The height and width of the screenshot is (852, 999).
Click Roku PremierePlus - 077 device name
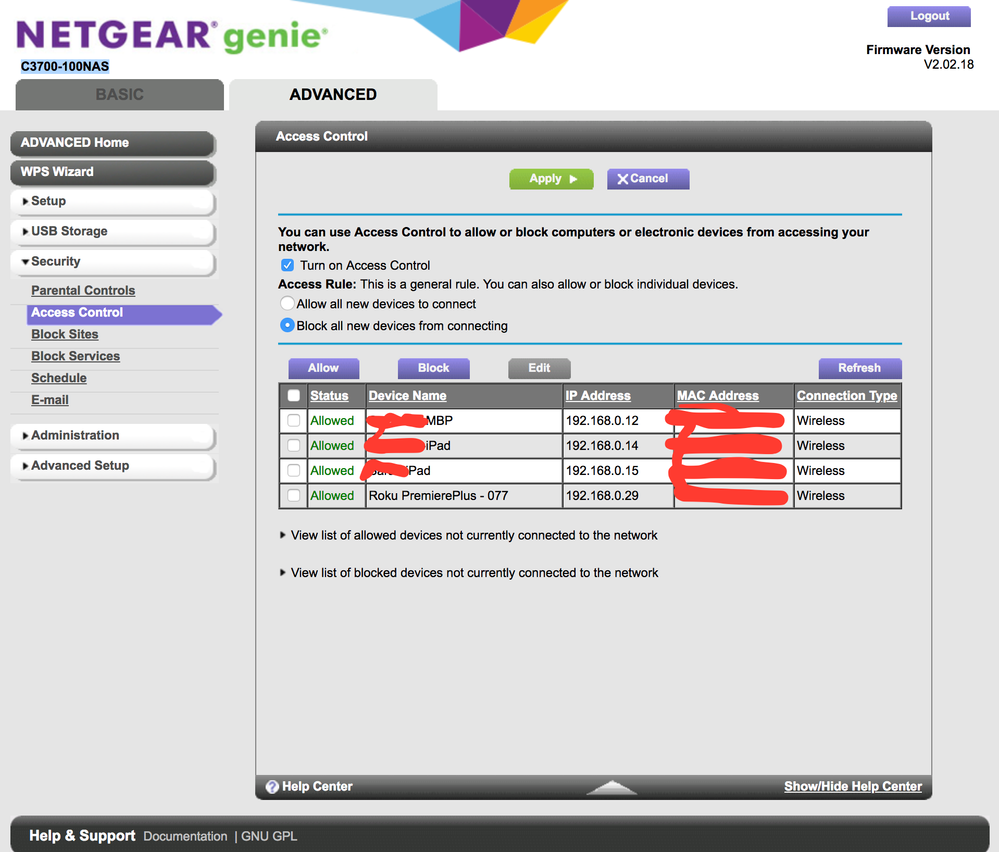438,496
